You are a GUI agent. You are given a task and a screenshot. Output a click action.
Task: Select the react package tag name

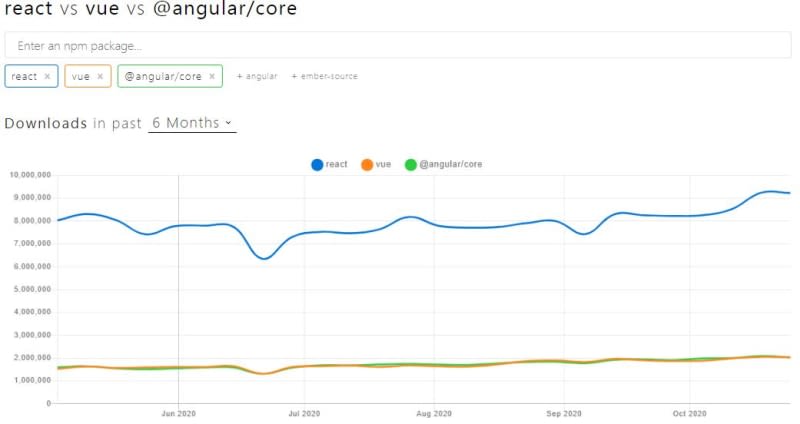tap(24, 76)
